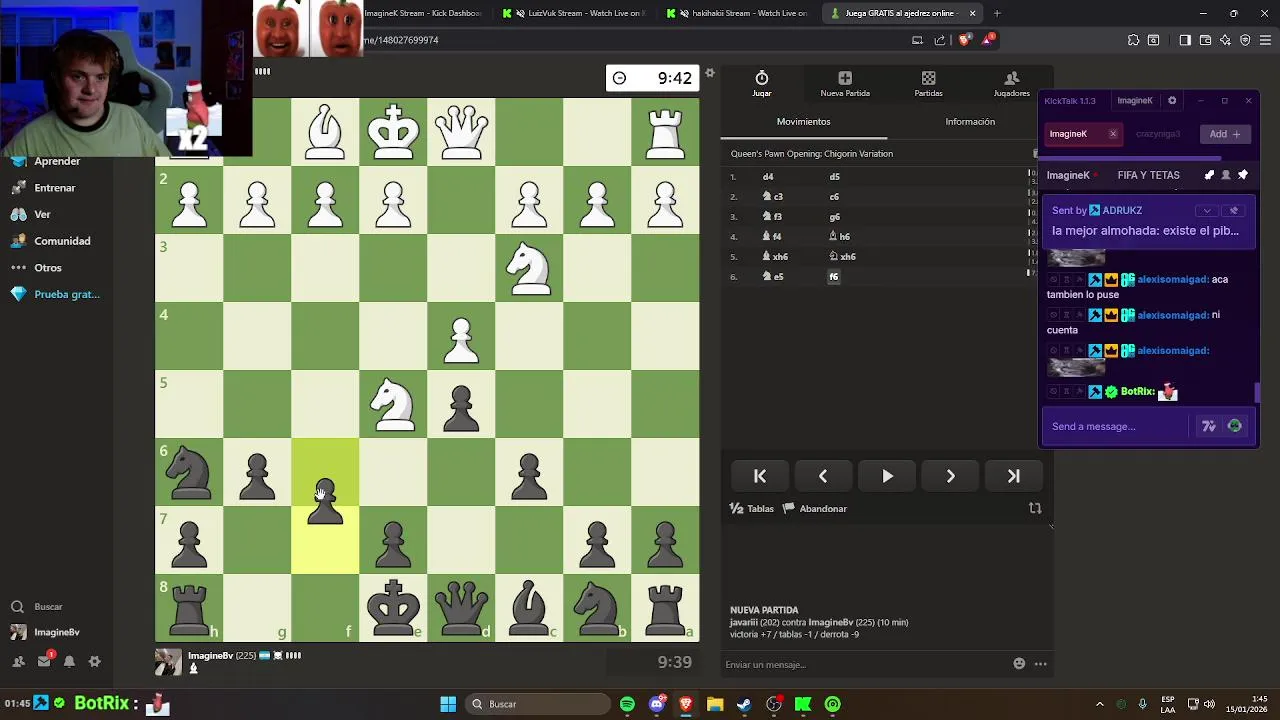This screenshot has height=720, width=1280.
Task: Open Entrenar in chess.com sidebar
Action: click(x=43, y=188)
